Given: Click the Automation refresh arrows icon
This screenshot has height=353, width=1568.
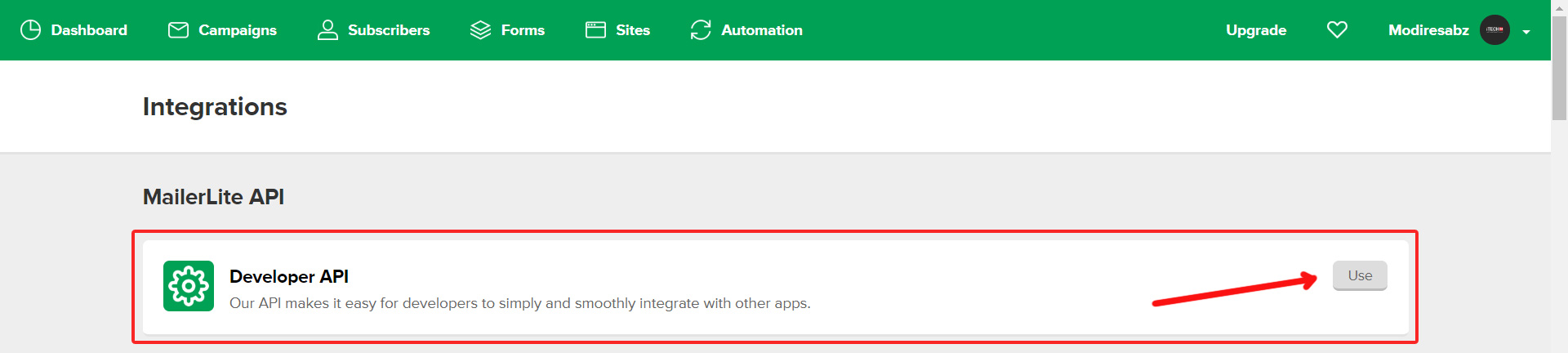Looking at the screenshot, I should pos(701,30).
